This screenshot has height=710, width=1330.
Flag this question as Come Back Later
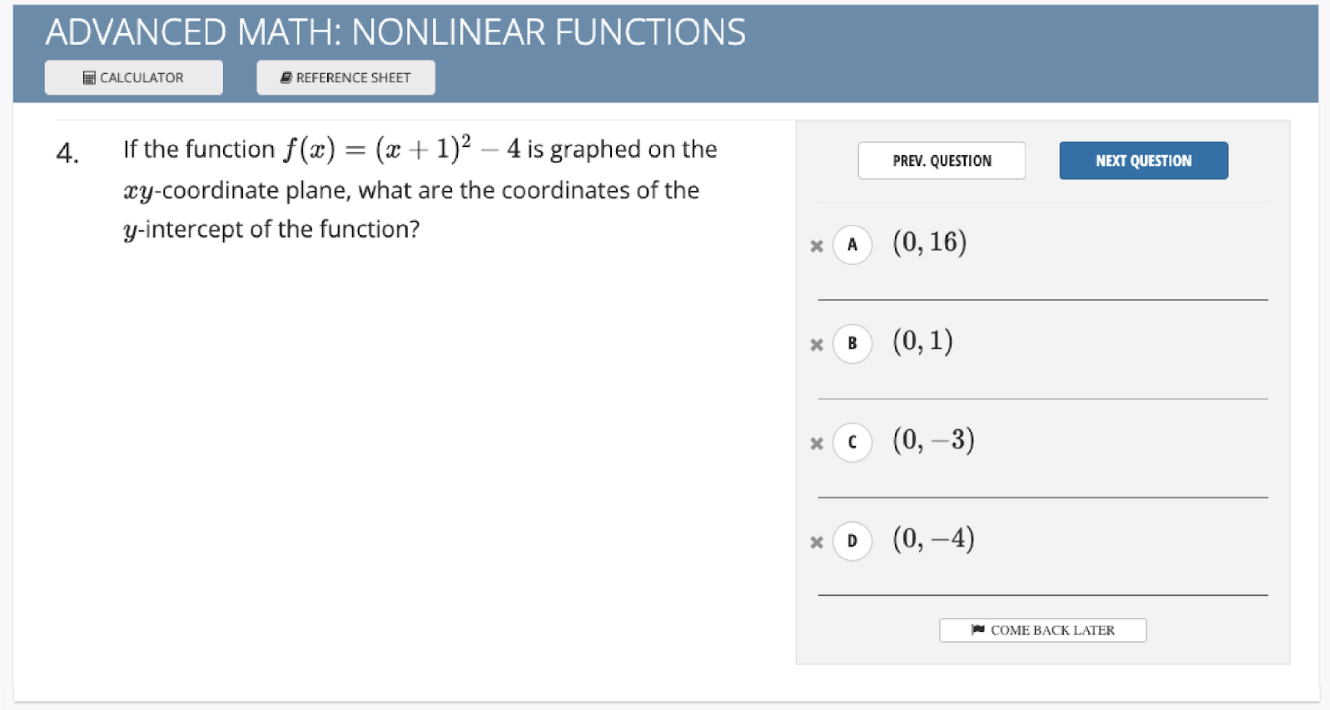point(1042,630)
